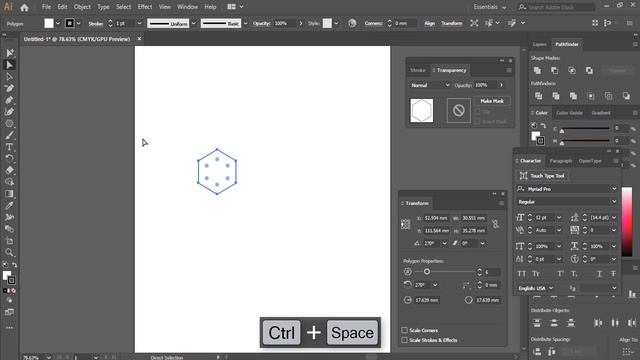Click the Stroke label in control bar
This screenshot has width=640, height=360.
[x=96, y=24]
